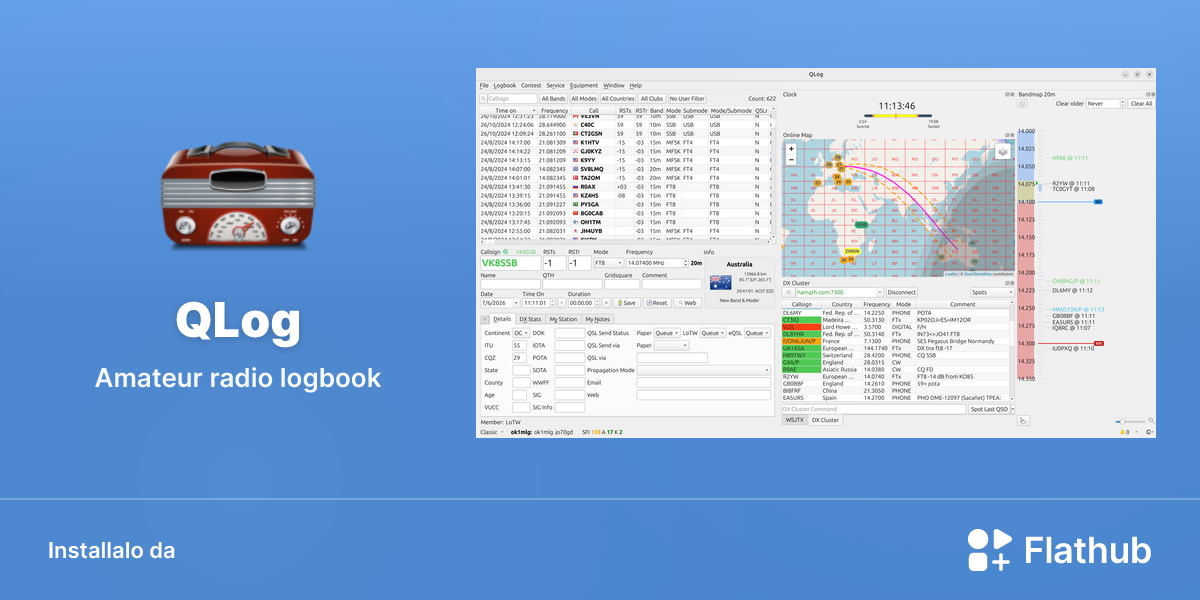Click the All Bands filter button
The height and width of the screenshot is (600, 1200).
(553, 99)
